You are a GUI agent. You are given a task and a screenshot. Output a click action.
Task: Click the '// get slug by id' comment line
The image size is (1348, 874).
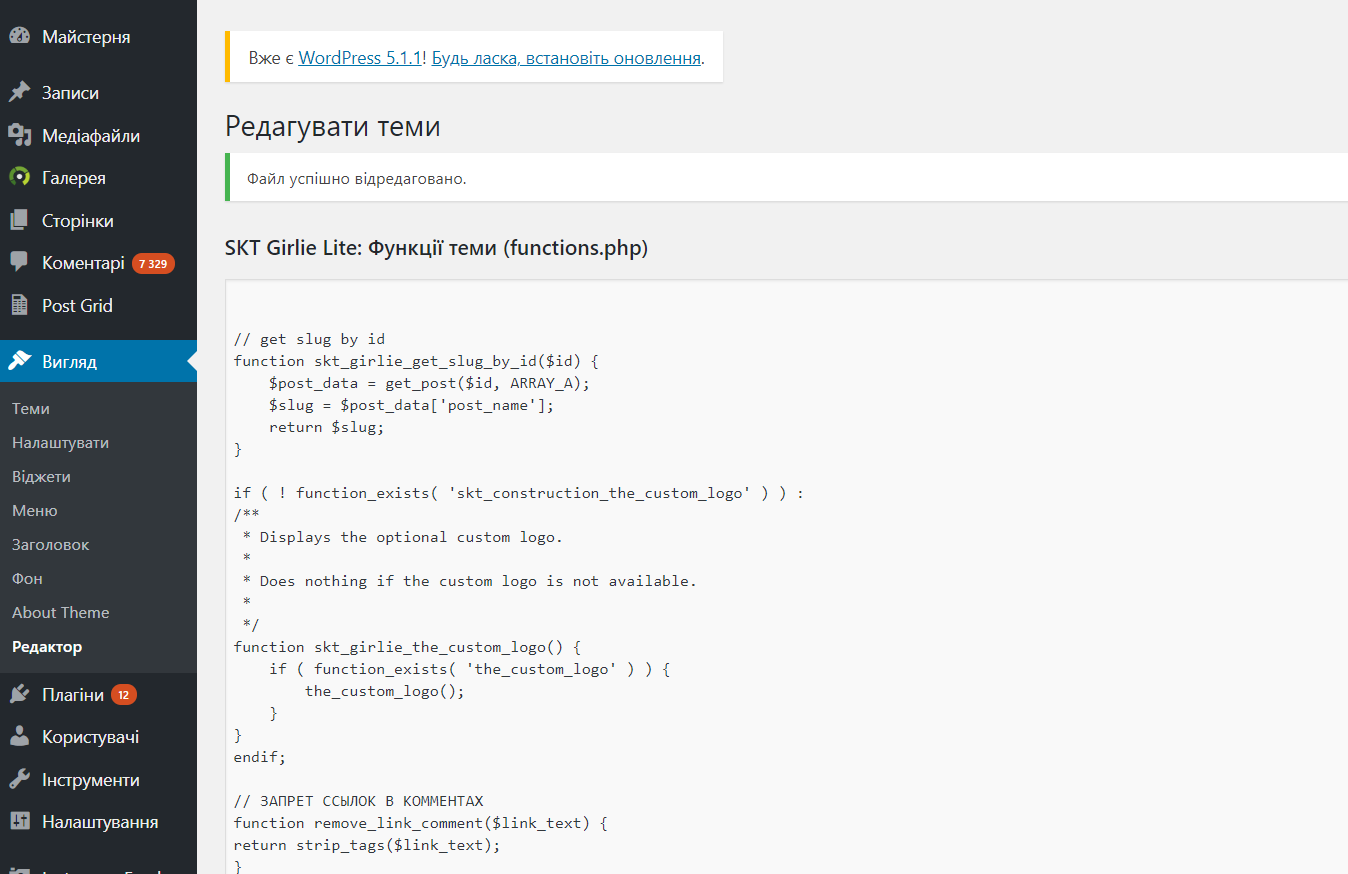click(309, 339)
